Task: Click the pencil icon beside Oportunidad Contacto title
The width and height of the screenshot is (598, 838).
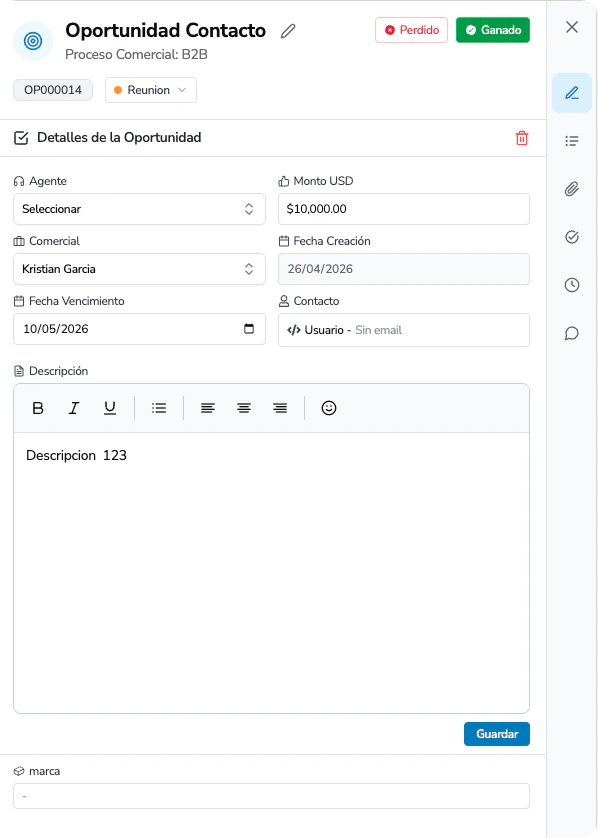Action: click(x=288, y=31)
